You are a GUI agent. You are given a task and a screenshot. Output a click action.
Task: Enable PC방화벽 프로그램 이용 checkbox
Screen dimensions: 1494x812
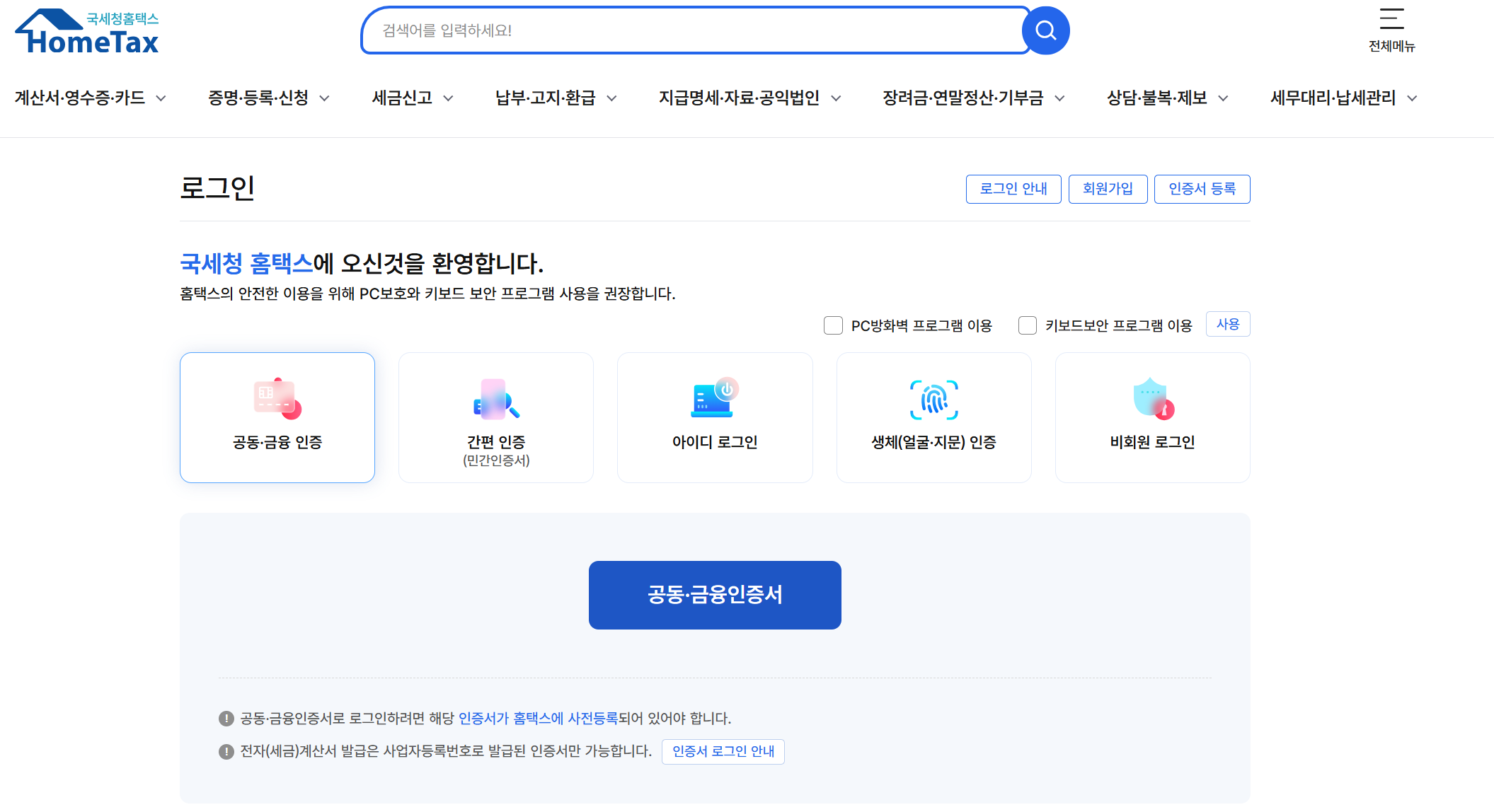point(833,325)
